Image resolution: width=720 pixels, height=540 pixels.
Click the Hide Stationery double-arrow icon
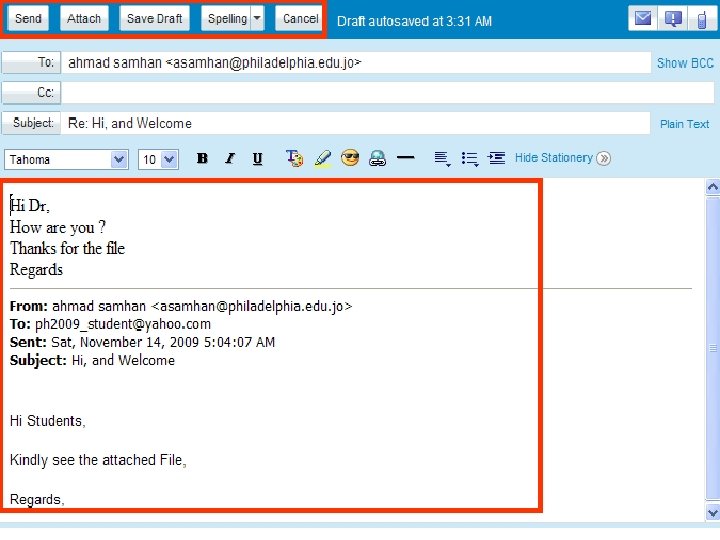click(x=603, y=159)
